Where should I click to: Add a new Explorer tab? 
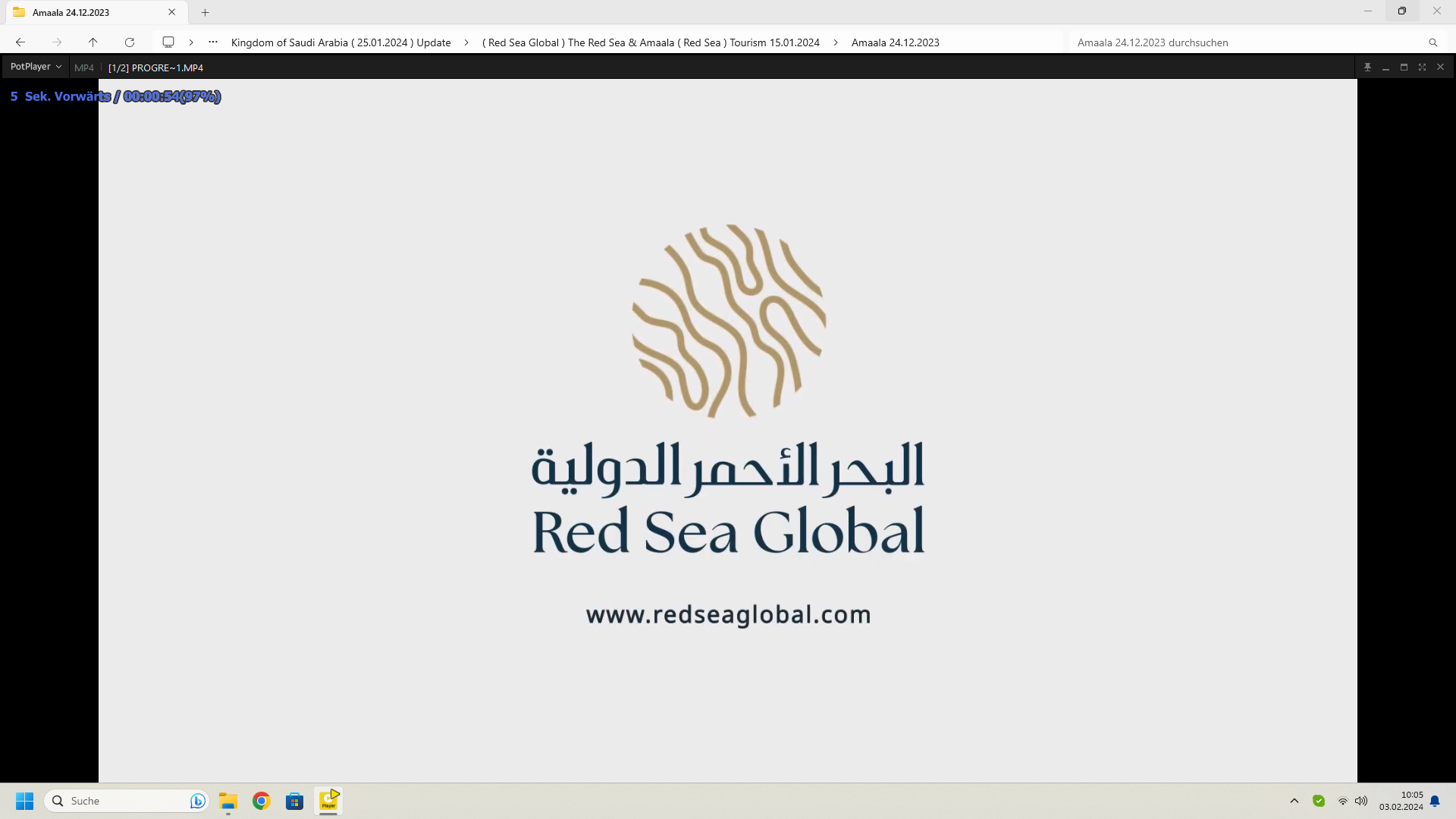click(205, 12)
